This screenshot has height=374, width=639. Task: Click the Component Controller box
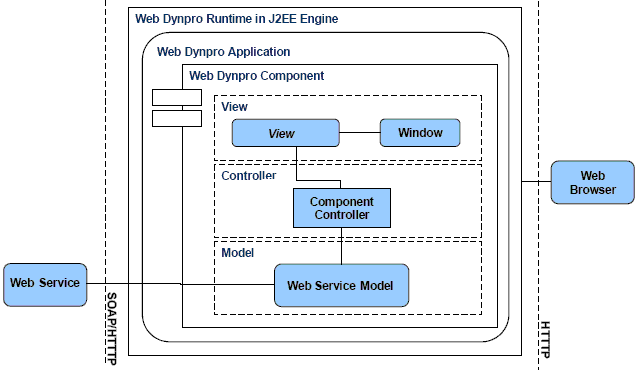(x=342, y=208)
